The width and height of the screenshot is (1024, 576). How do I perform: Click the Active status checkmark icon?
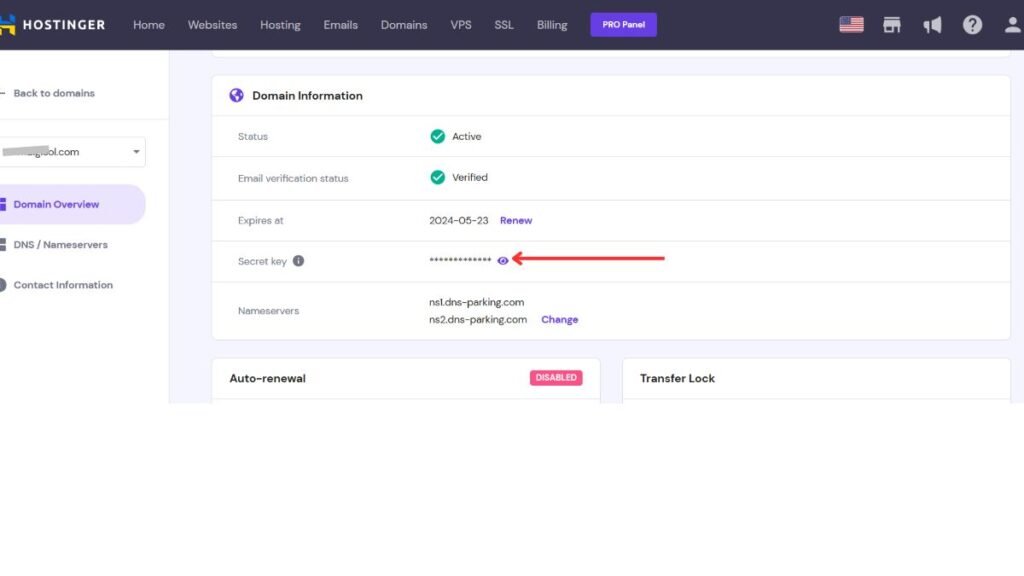click(x=438, y=136)
